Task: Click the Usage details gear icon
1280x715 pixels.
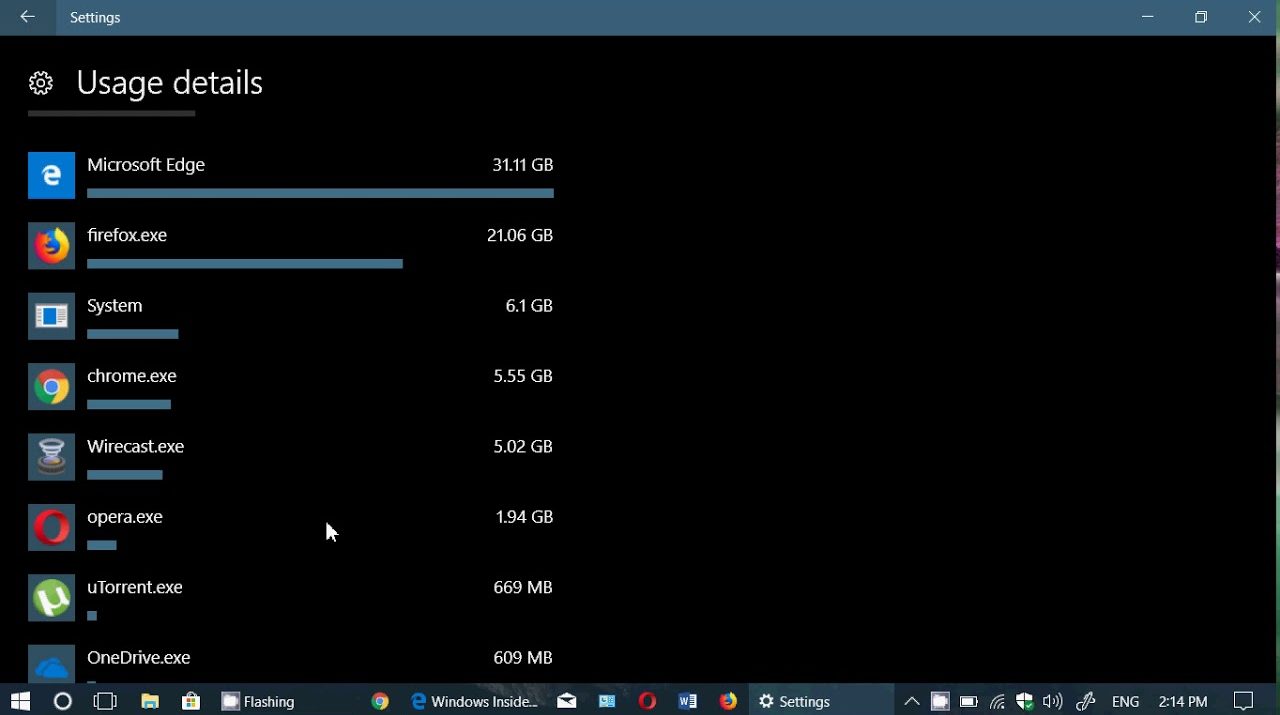Action: click(x=41, y=83)
